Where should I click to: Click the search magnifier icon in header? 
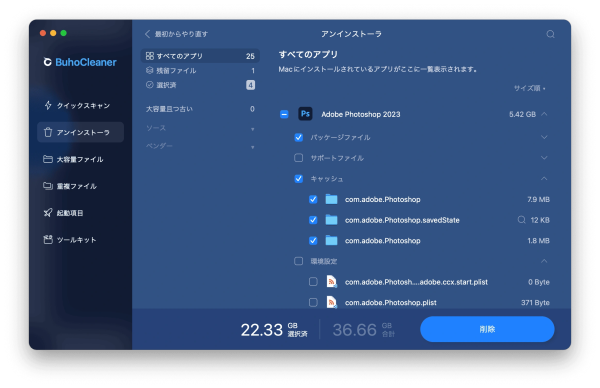click(550, 34)
